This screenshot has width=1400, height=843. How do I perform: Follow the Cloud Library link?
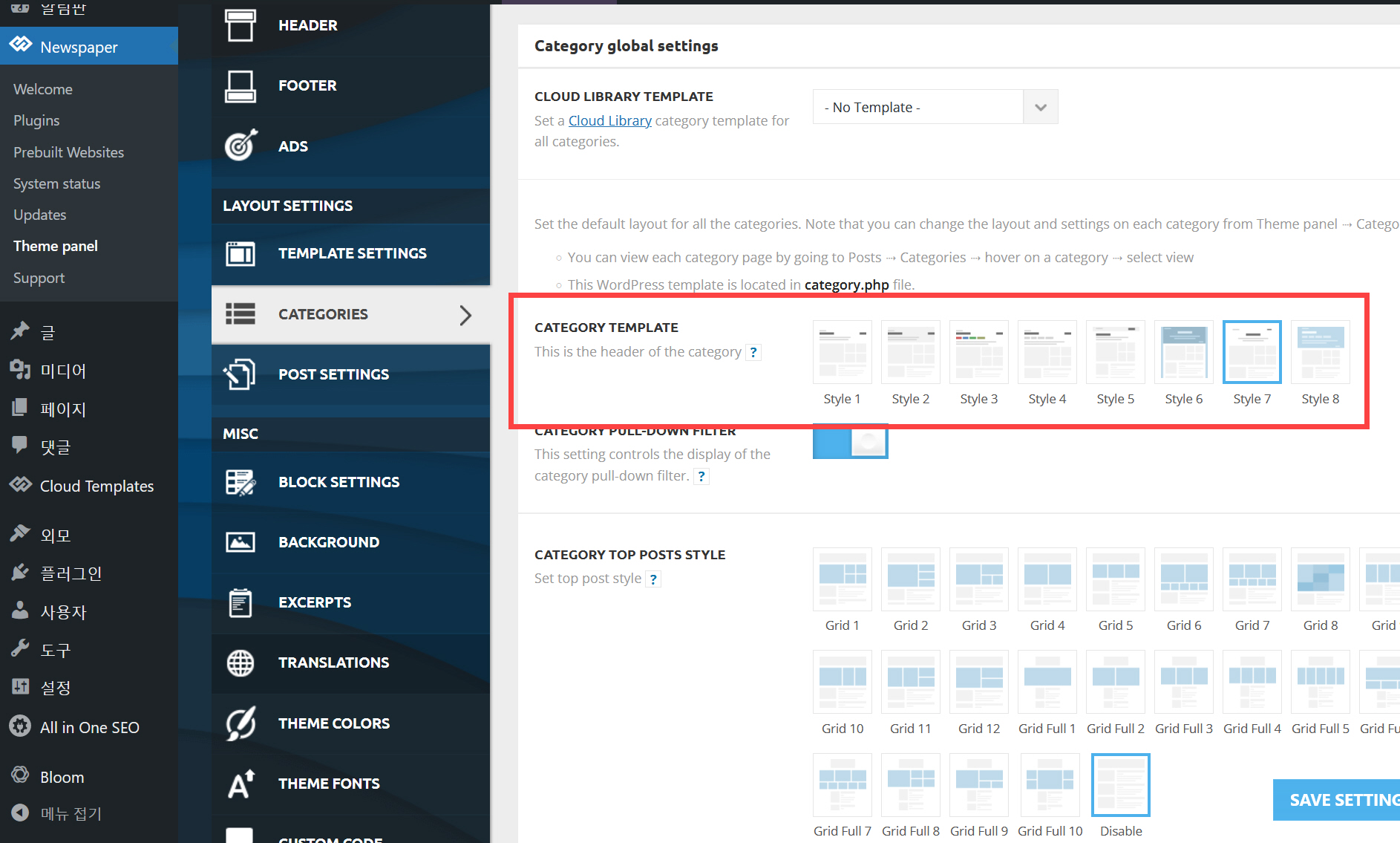tap(610, 120)
